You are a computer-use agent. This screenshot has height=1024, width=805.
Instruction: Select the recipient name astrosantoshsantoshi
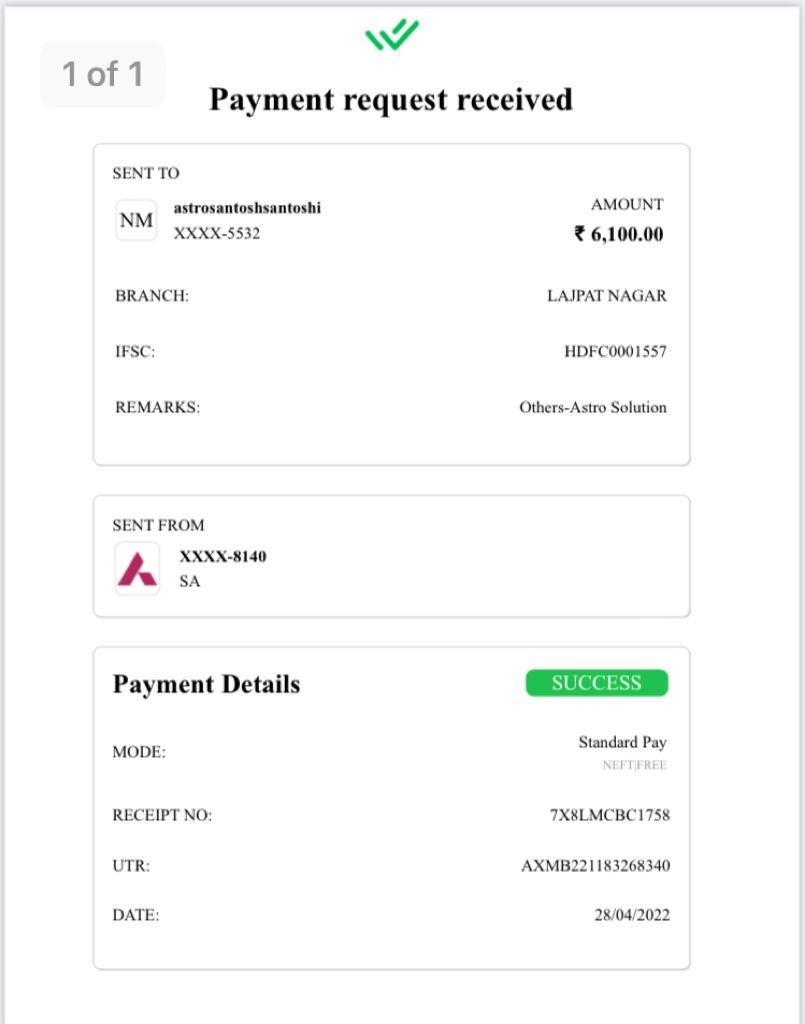click(x=247, y=208)
